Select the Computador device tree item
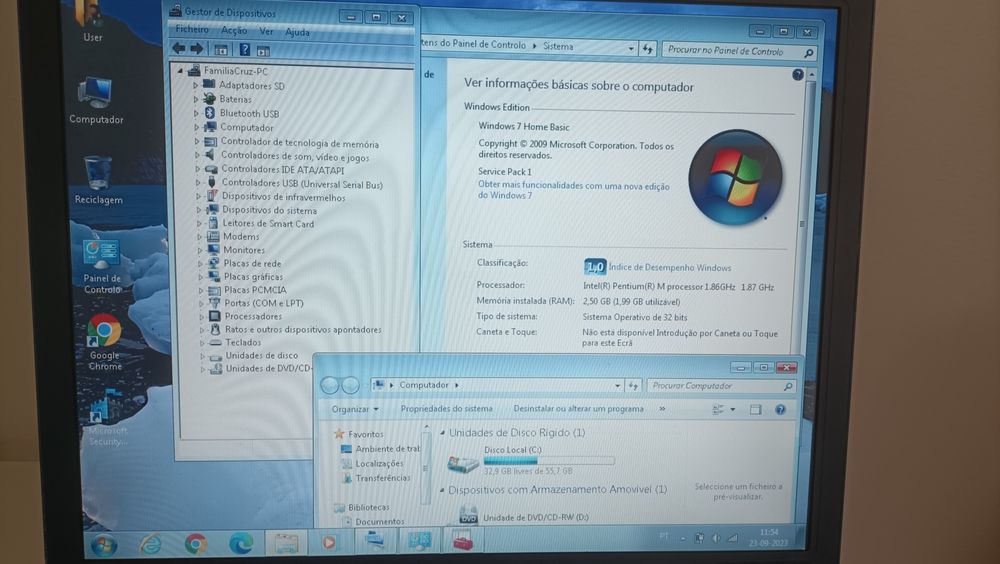1000x564 pixels. [x=247, y=127]
